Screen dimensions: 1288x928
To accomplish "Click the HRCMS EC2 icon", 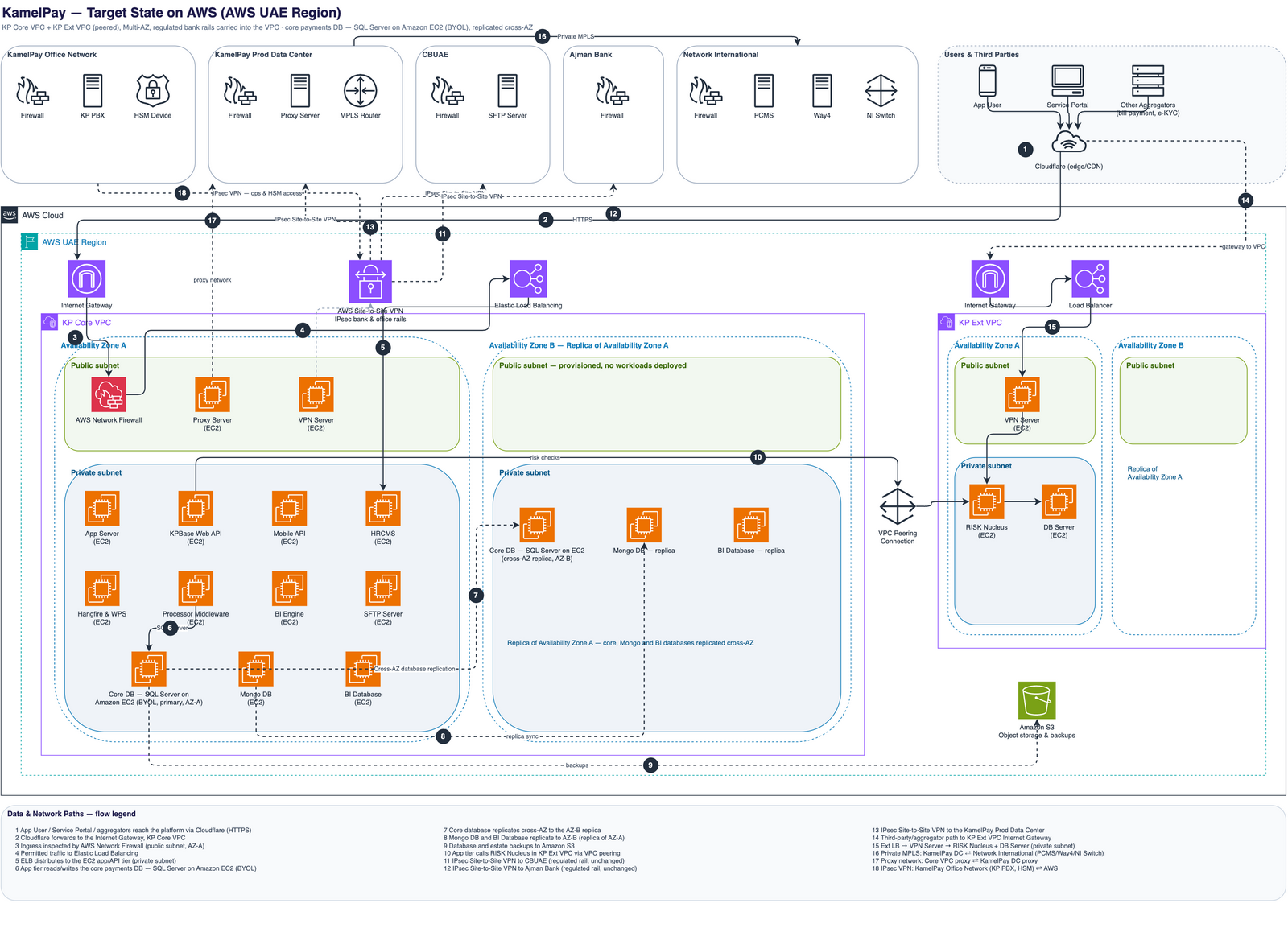I will pos(383,508).
